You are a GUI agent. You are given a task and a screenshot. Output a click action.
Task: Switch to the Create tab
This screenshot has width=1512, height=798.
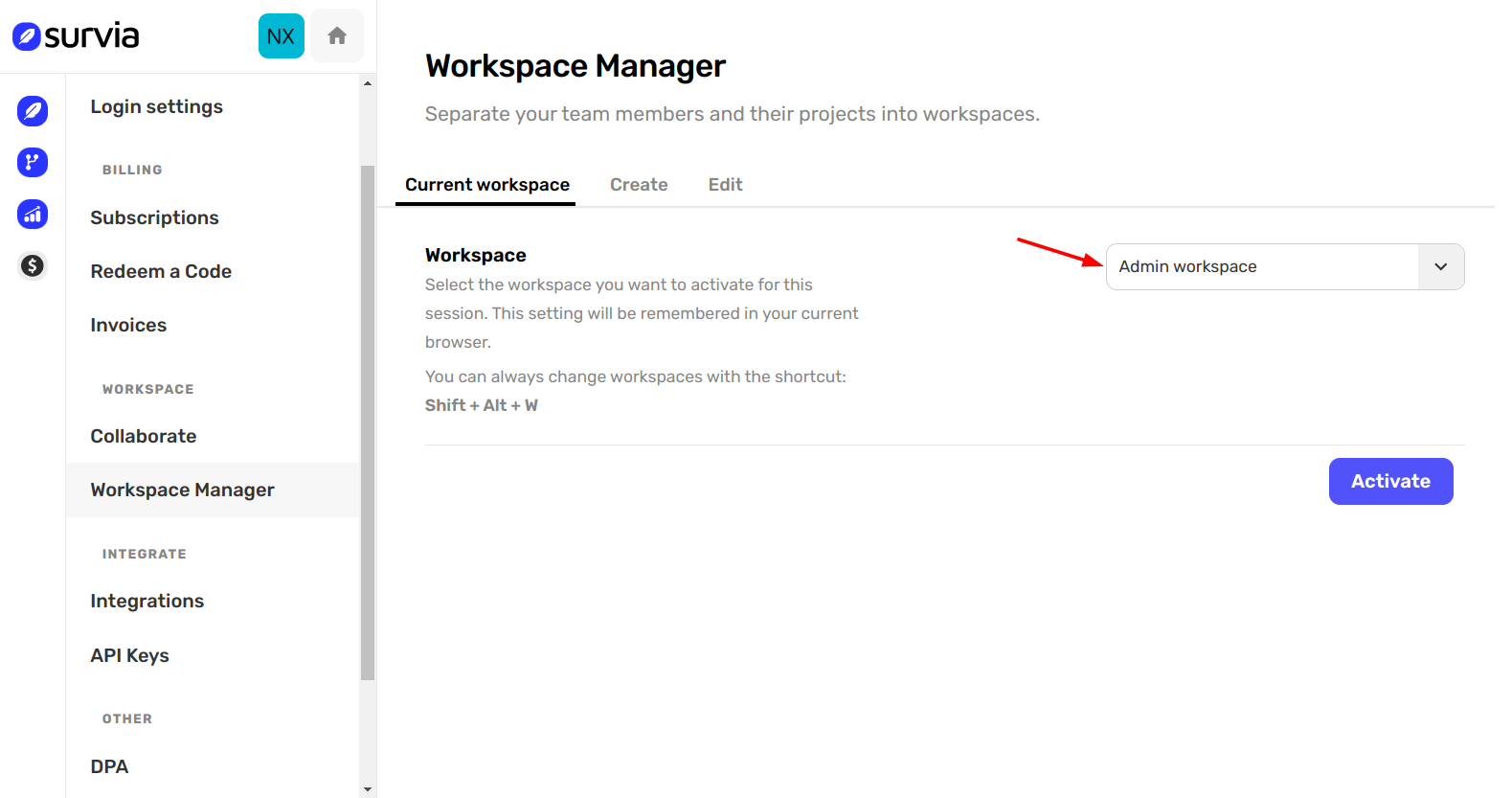pos(639,185)
